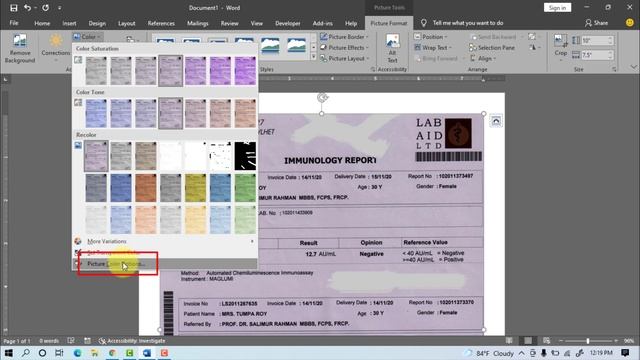
Task: Switch to the Insert tab
Action: point(69,23)
